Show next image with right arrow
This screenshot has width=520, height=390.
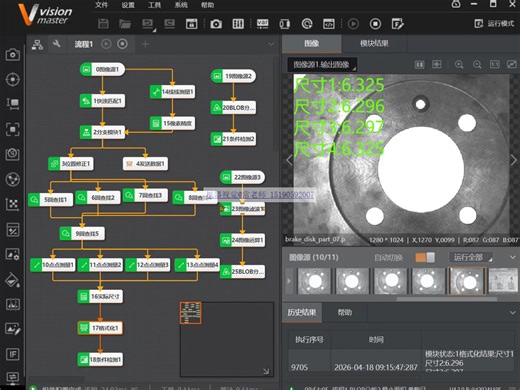tap(513, 160)
